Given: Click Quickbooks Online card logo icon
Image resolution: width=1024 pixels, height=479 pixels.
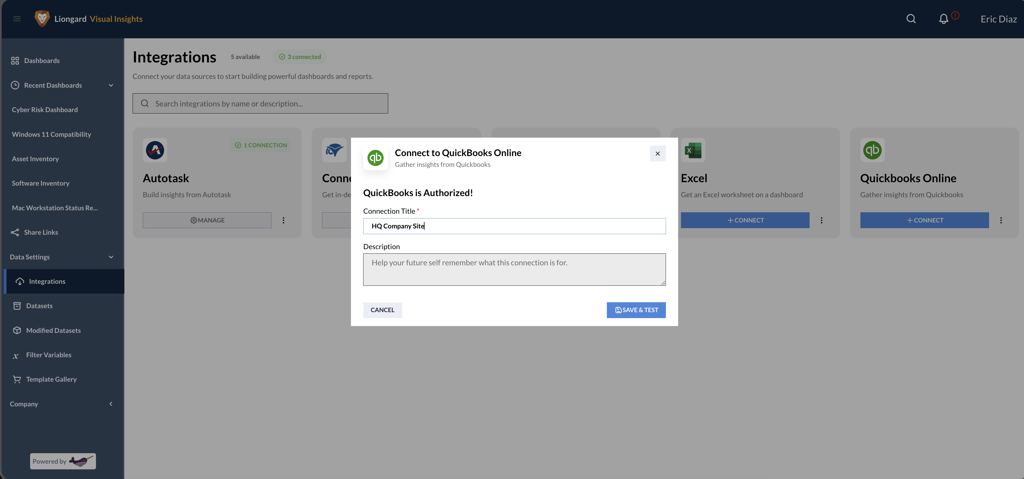Looking at the screenshot, I should coord(872,150).
